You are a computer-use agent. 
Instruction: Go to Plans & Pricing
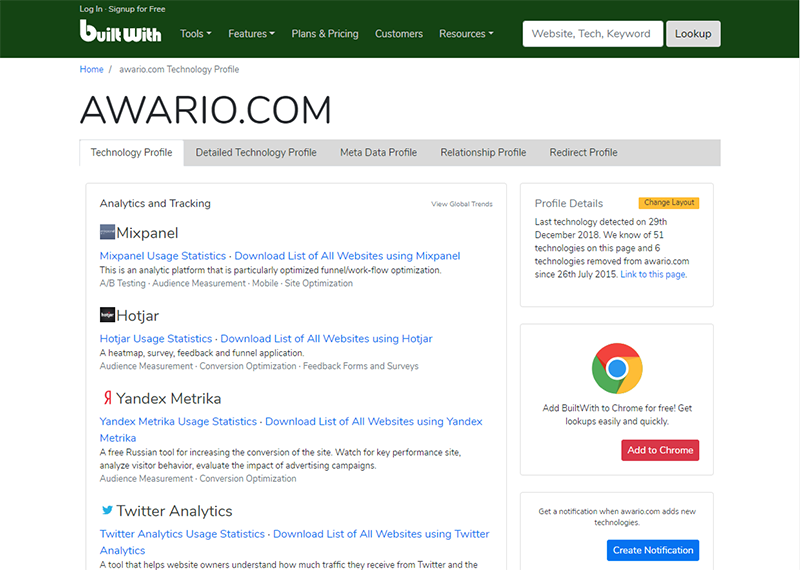325,34
